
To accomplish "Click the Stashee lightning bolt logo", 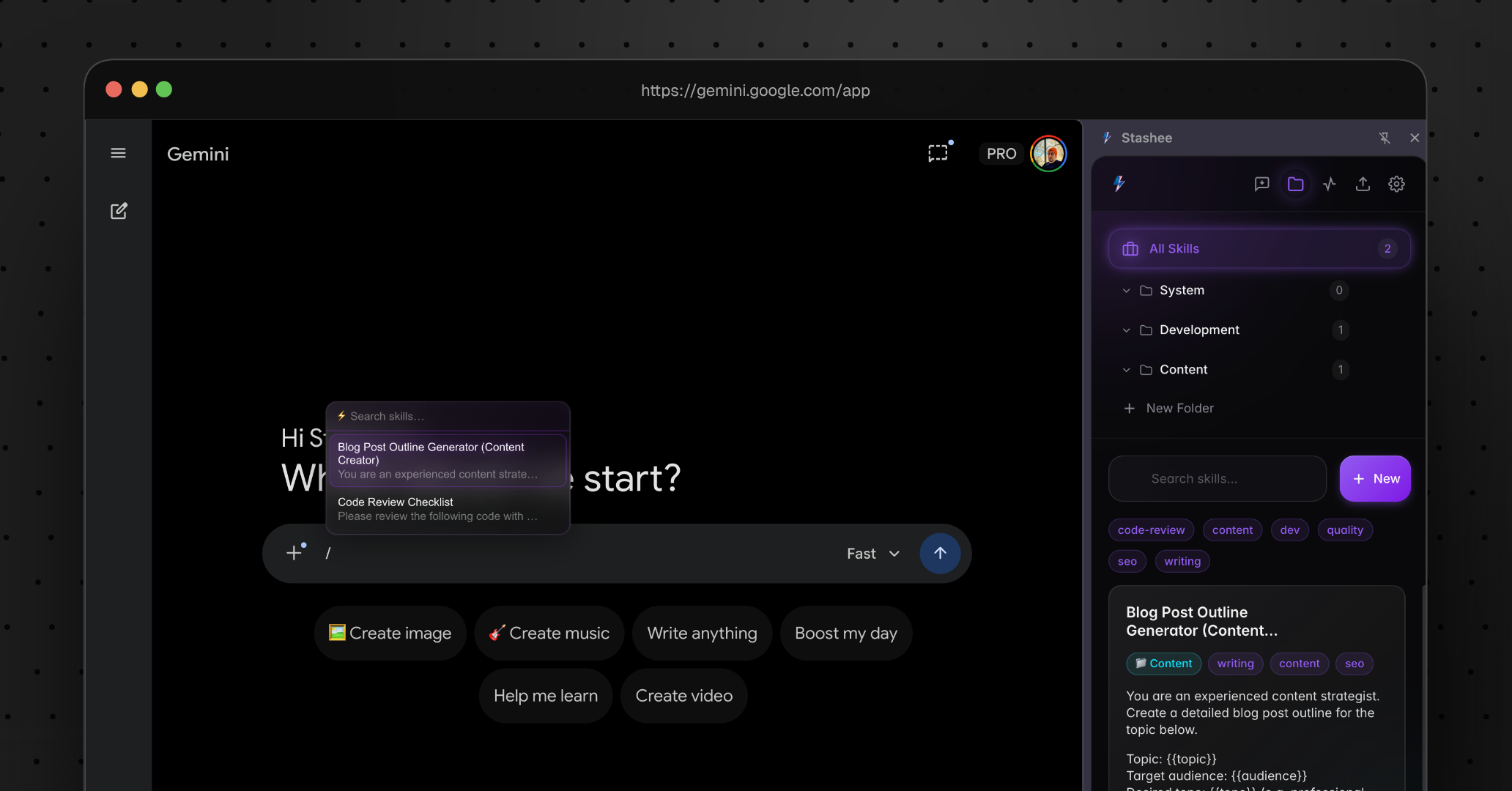I will (1118, 184).
